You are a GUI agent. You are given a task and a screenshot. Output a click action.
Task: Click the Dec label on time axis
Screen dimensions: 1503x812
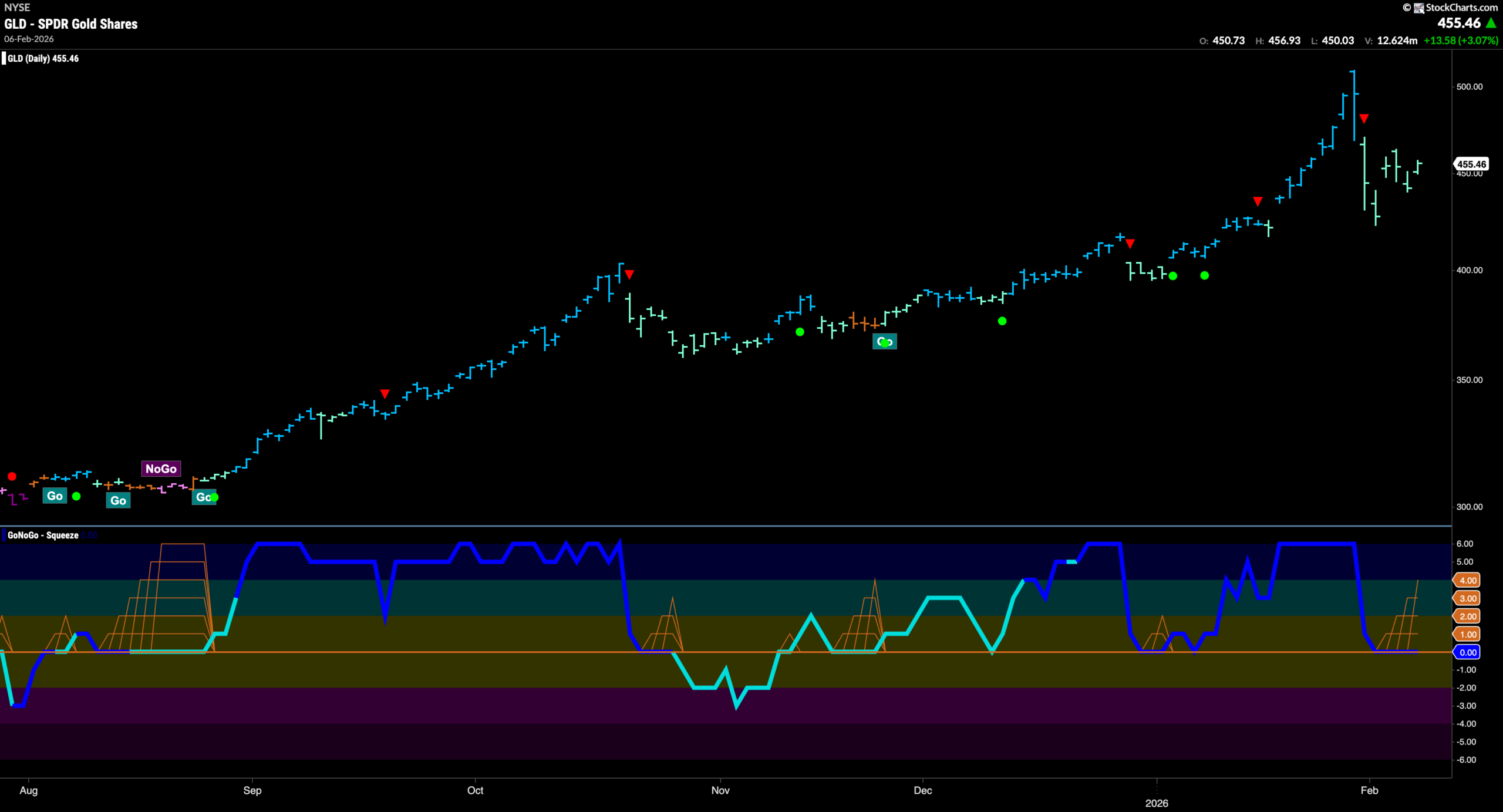pos(923,790)
